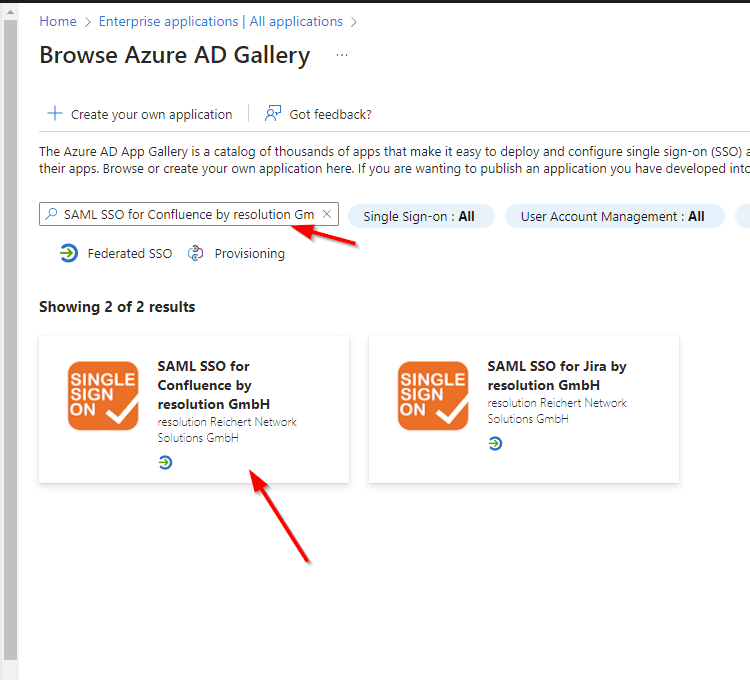The image size is (750, 680).
Task: Open the User Account Management filter
Action: tap(613, 216)
